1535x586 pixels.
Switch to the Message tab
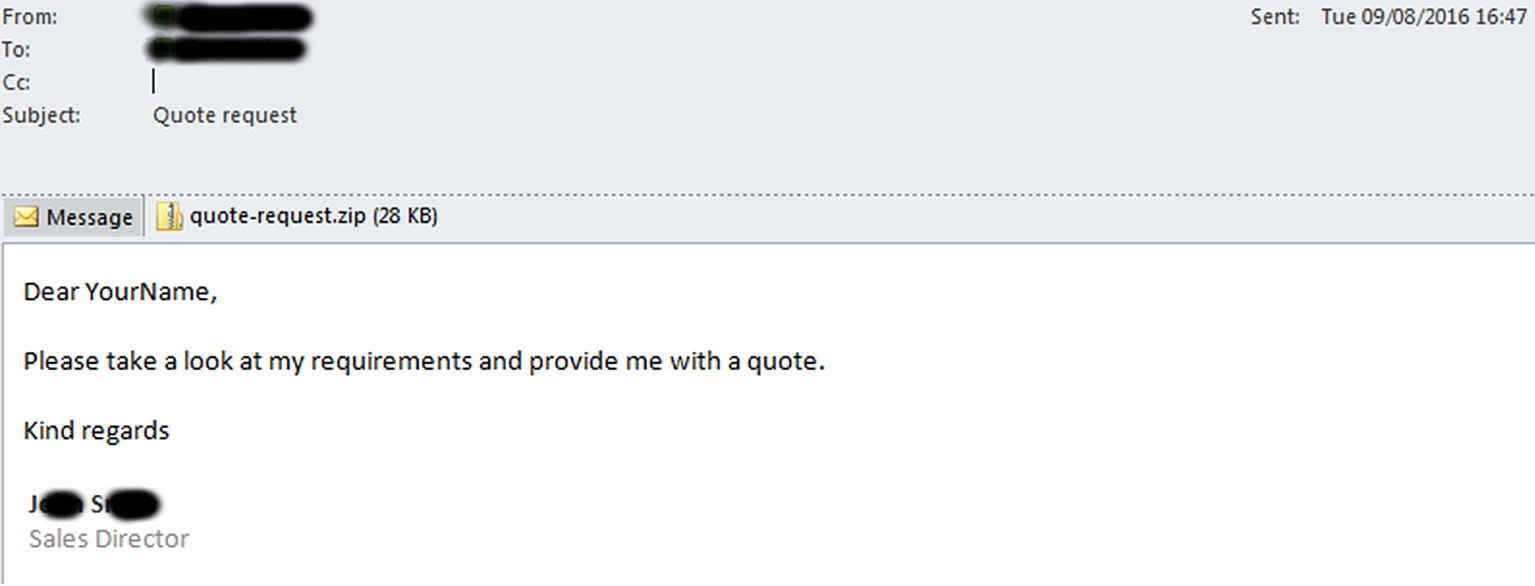[73, 217]
